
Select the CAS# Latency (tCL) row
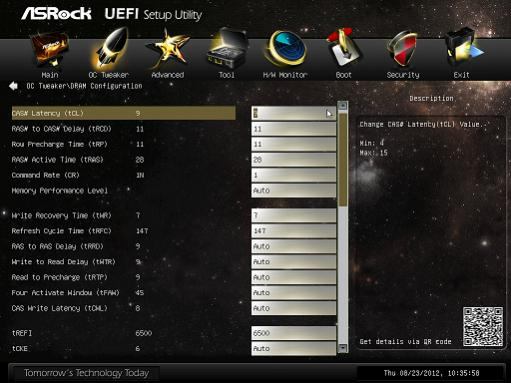pos(124,113)
